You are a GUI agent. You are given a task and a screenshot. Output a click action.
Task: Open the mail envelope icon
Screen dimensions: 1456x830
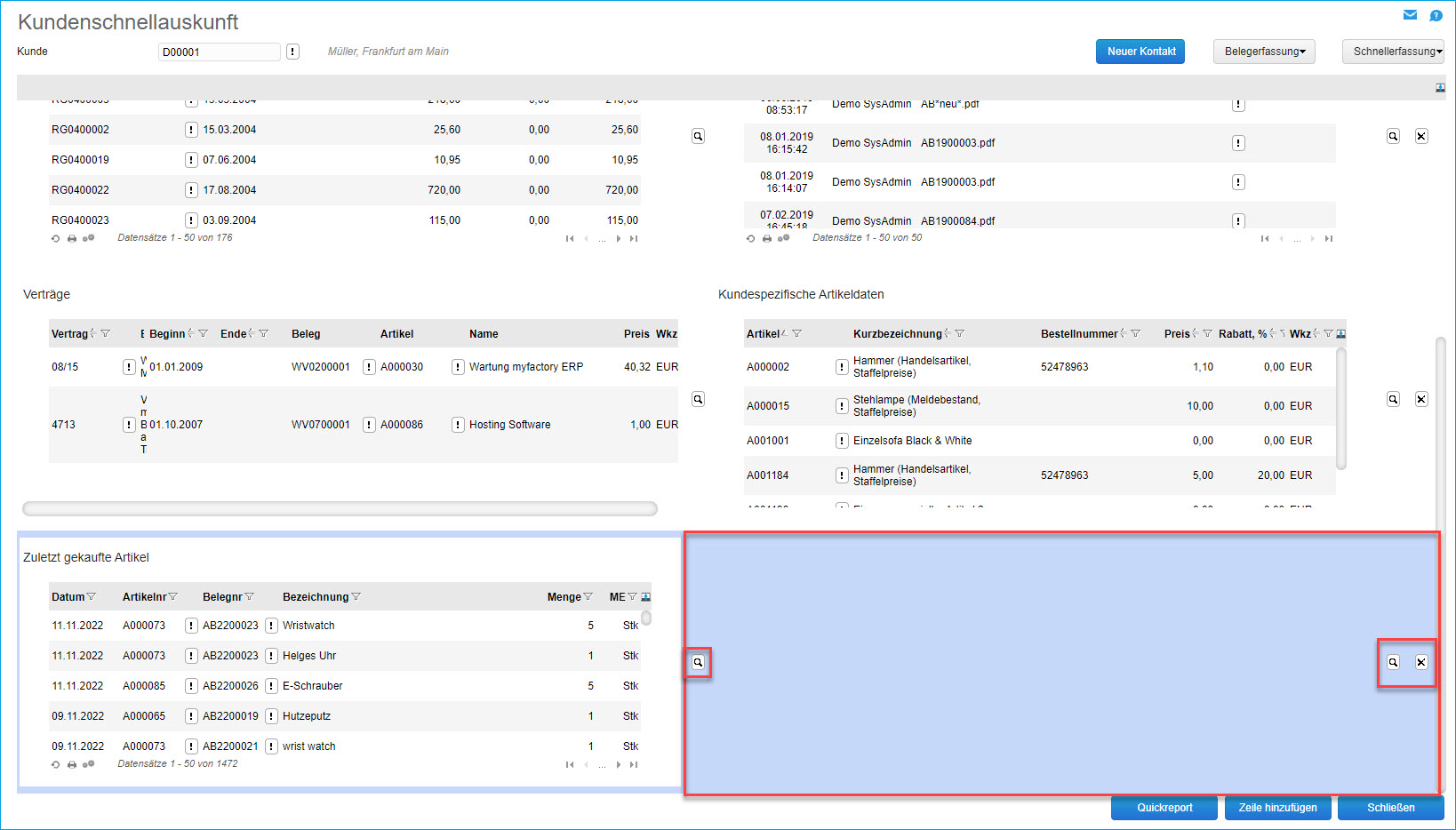click(x=1410, y=14)
